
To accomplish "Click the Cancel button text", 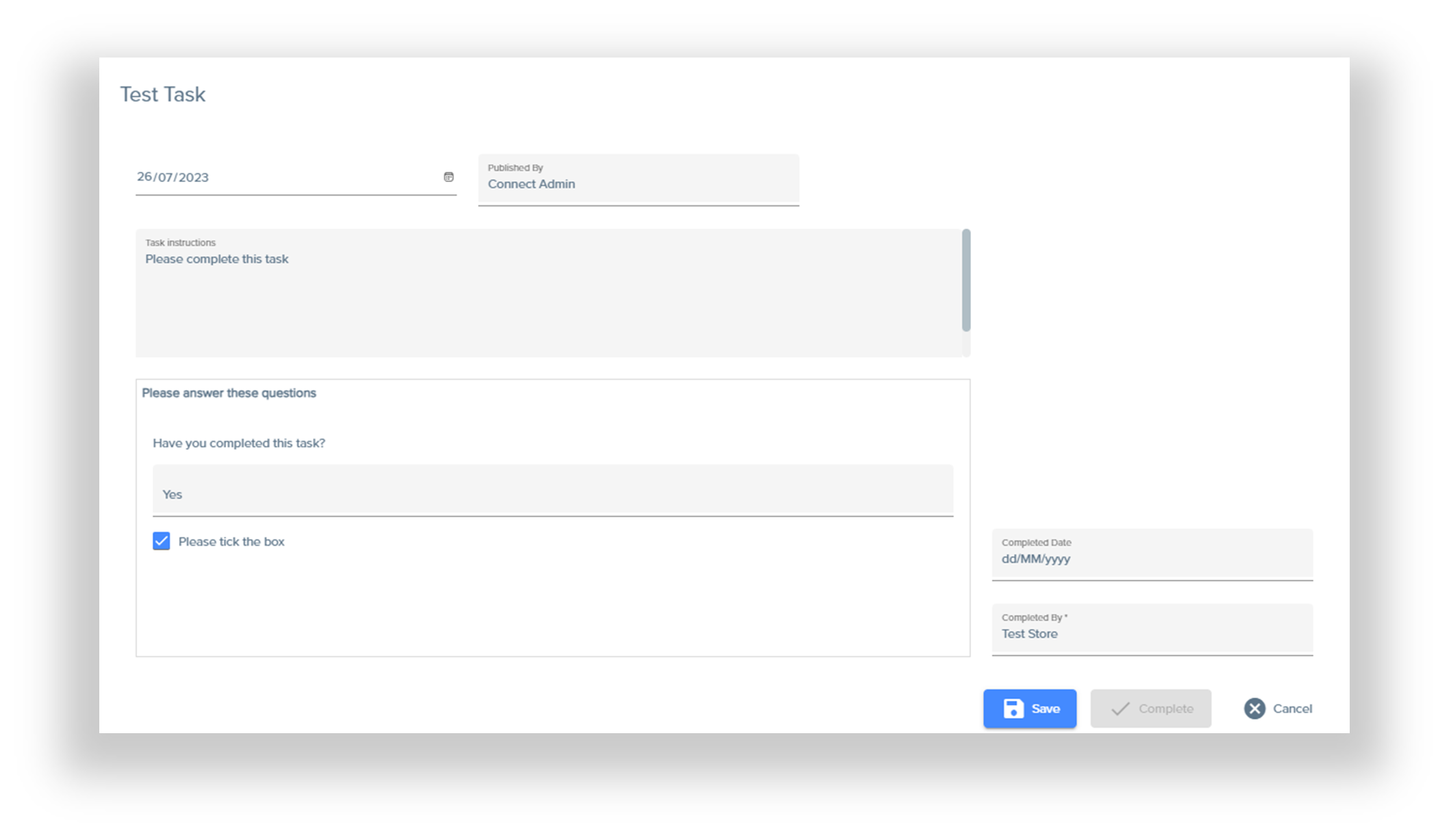I will click(1292, 709).
